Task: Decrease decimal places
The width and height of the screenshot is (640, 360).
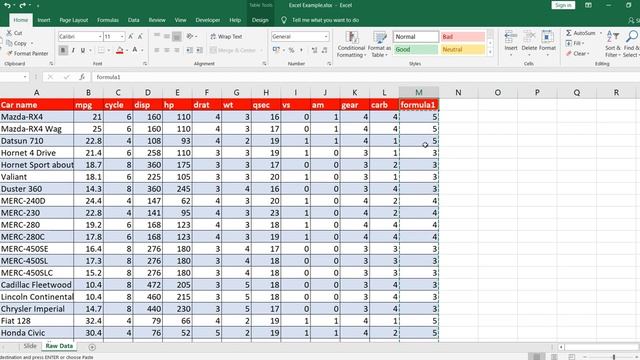Action: point(324,50)
